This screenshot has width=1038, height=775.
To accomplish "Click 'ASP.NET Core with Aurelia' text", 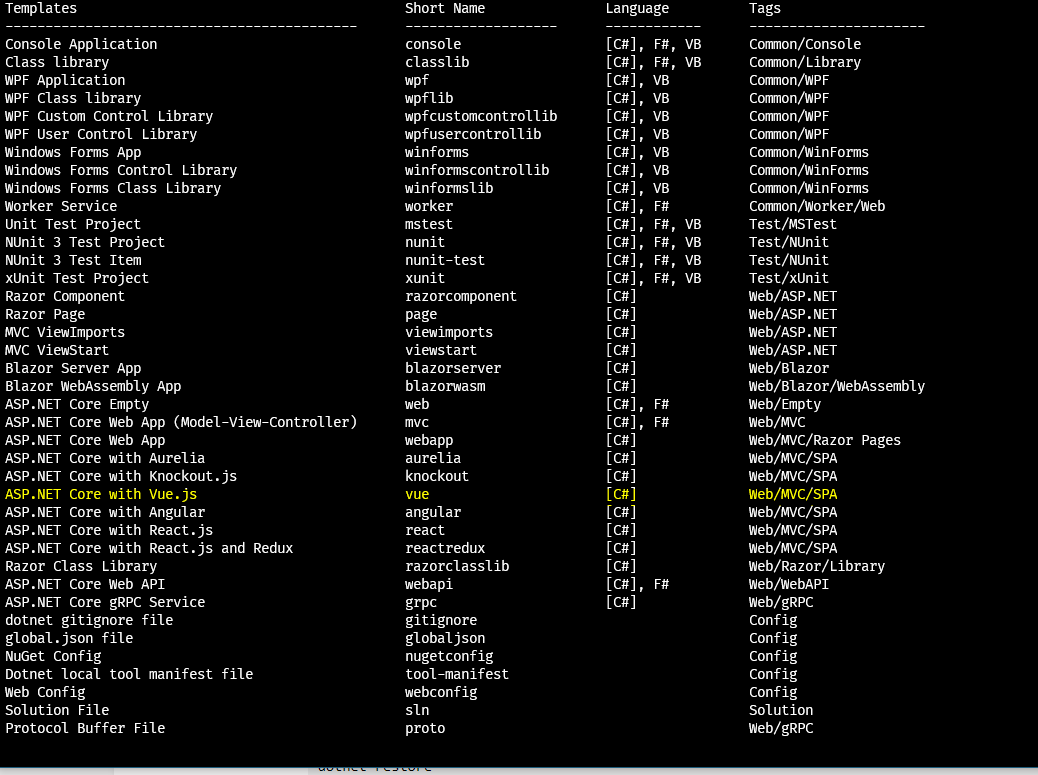I will [x=105, y=458].
